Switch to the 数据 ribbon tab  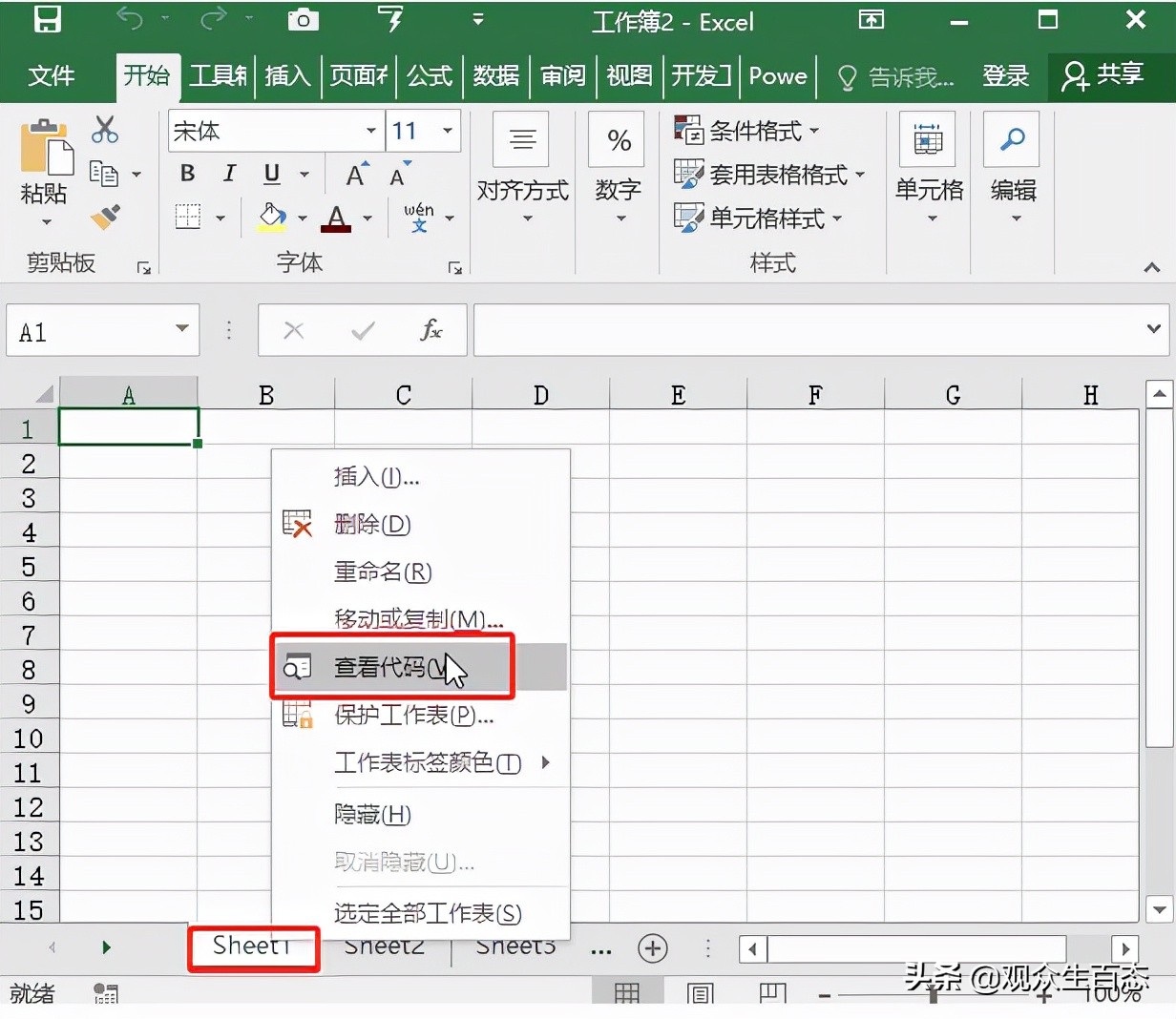click(x=495, y=76)
